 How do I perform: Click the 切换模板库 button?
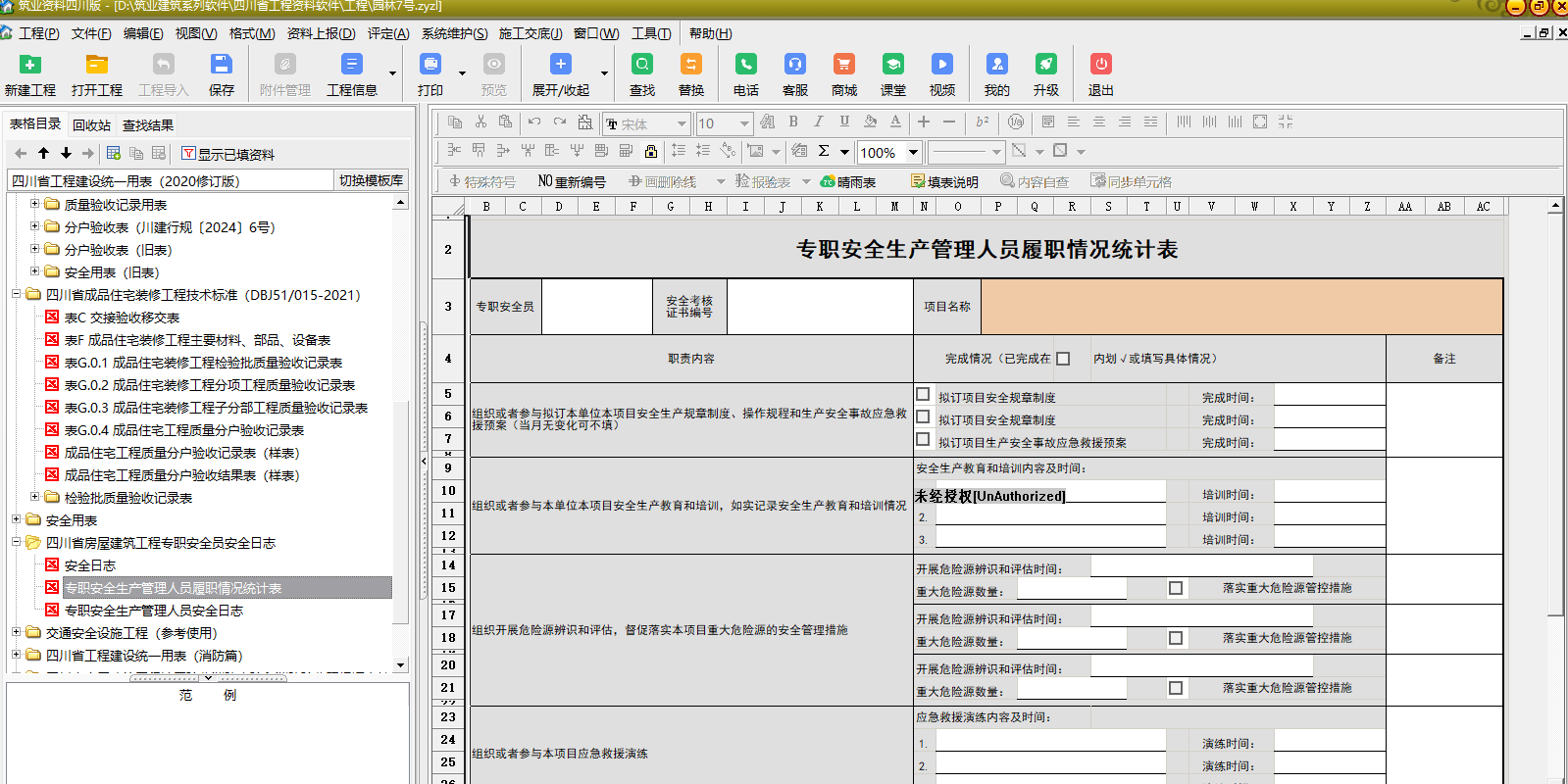click(x=371, y=180)
